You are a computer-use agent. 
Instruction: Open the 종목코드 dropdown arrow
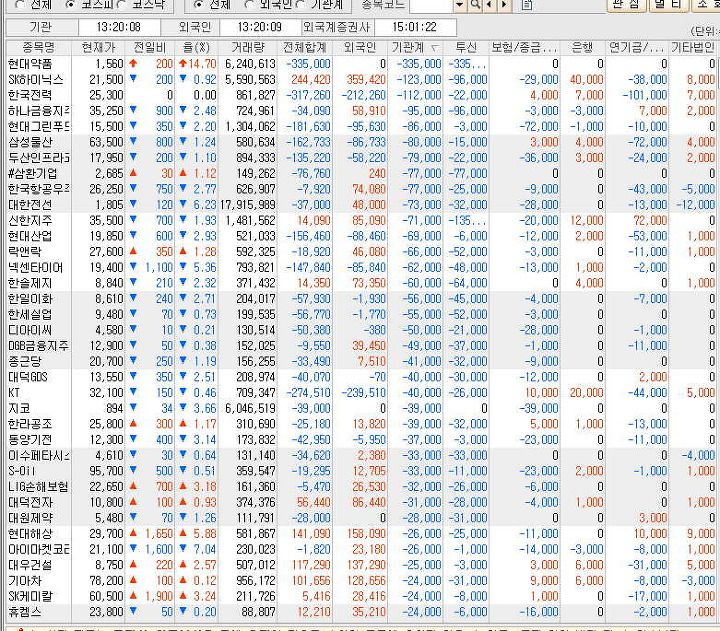[460, 5]
